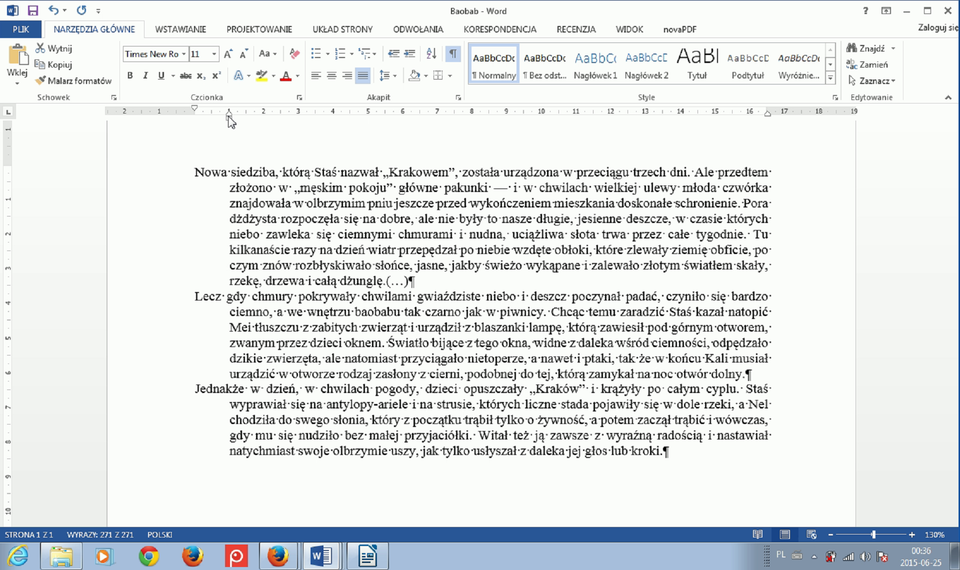Open Malarz formatów format painter
The image size is (960, 570).
(x=75, y=81)
